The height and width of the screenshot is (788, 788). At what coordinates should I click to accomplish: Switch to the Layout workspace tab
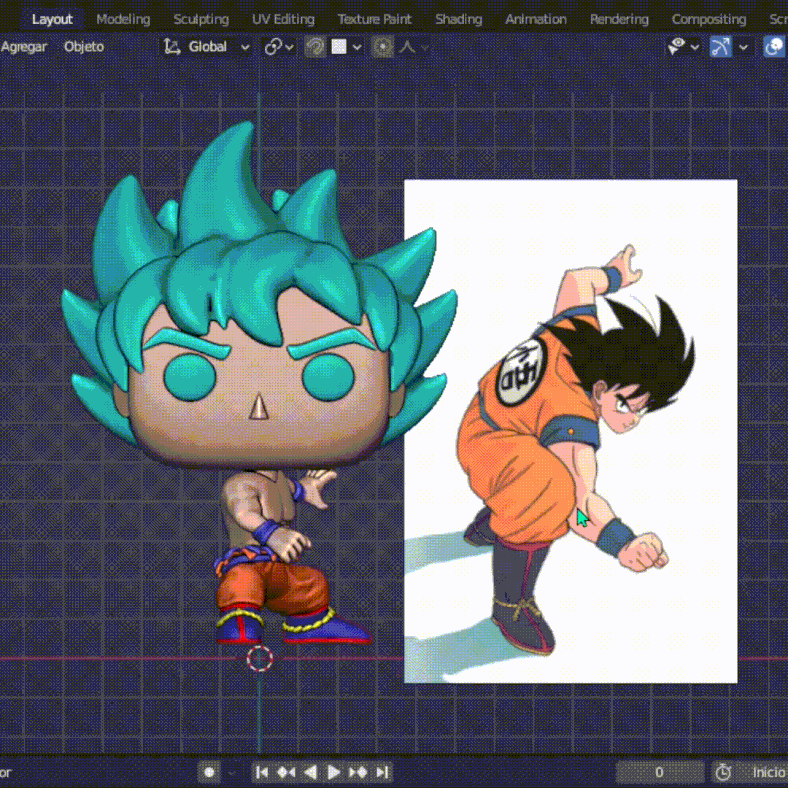52,19
